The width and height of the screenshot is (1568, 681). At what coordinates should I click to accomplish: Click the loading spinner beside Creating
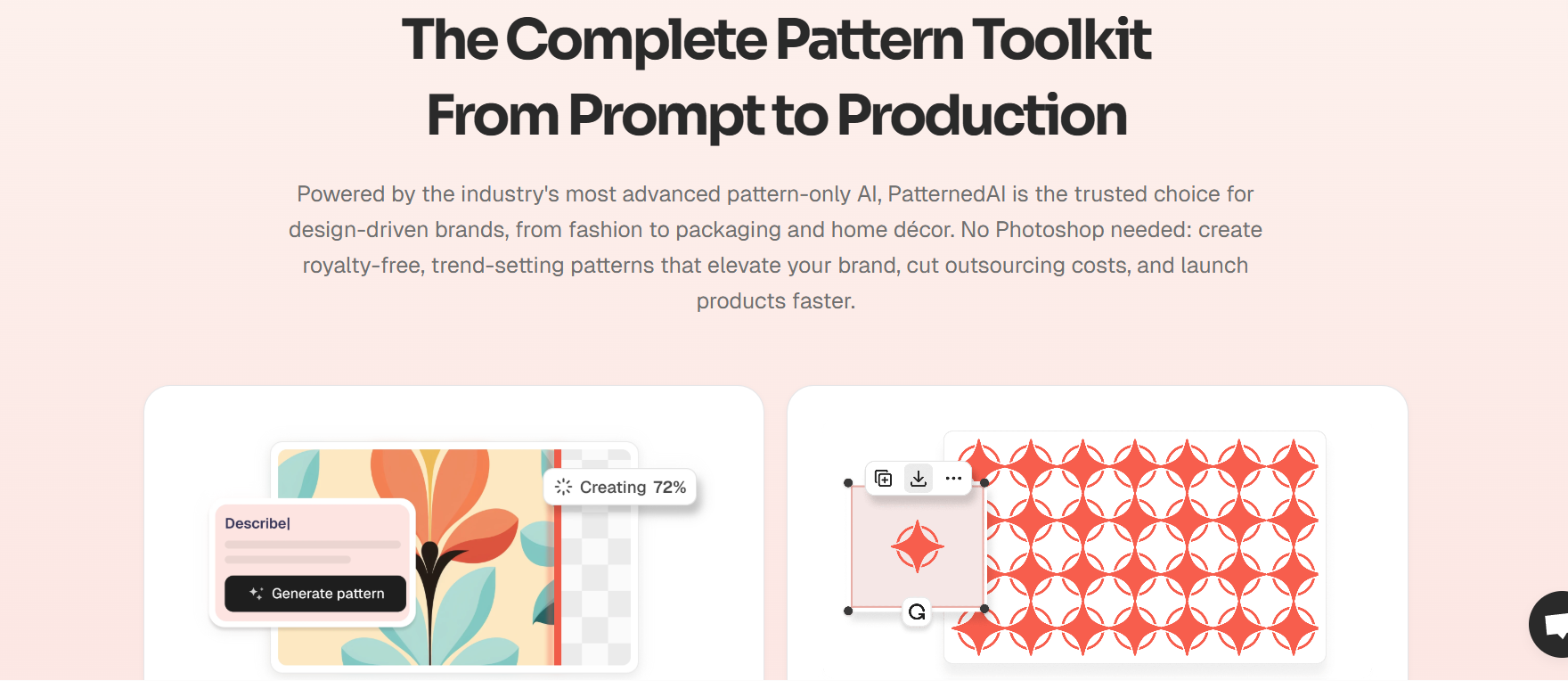(563, 487)
